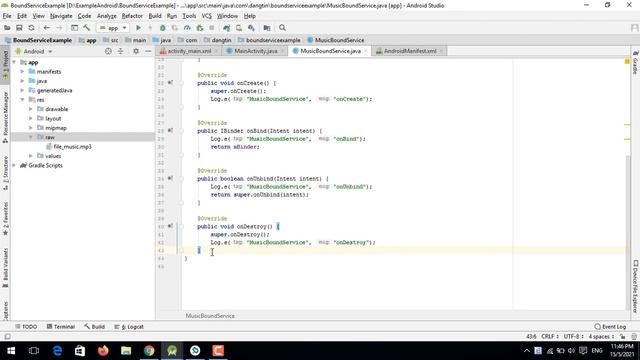The width and height of the screenshot is (640, 360).
Task: Expand the layout folder
Action: pyautogui.click(x=31, y=118)
